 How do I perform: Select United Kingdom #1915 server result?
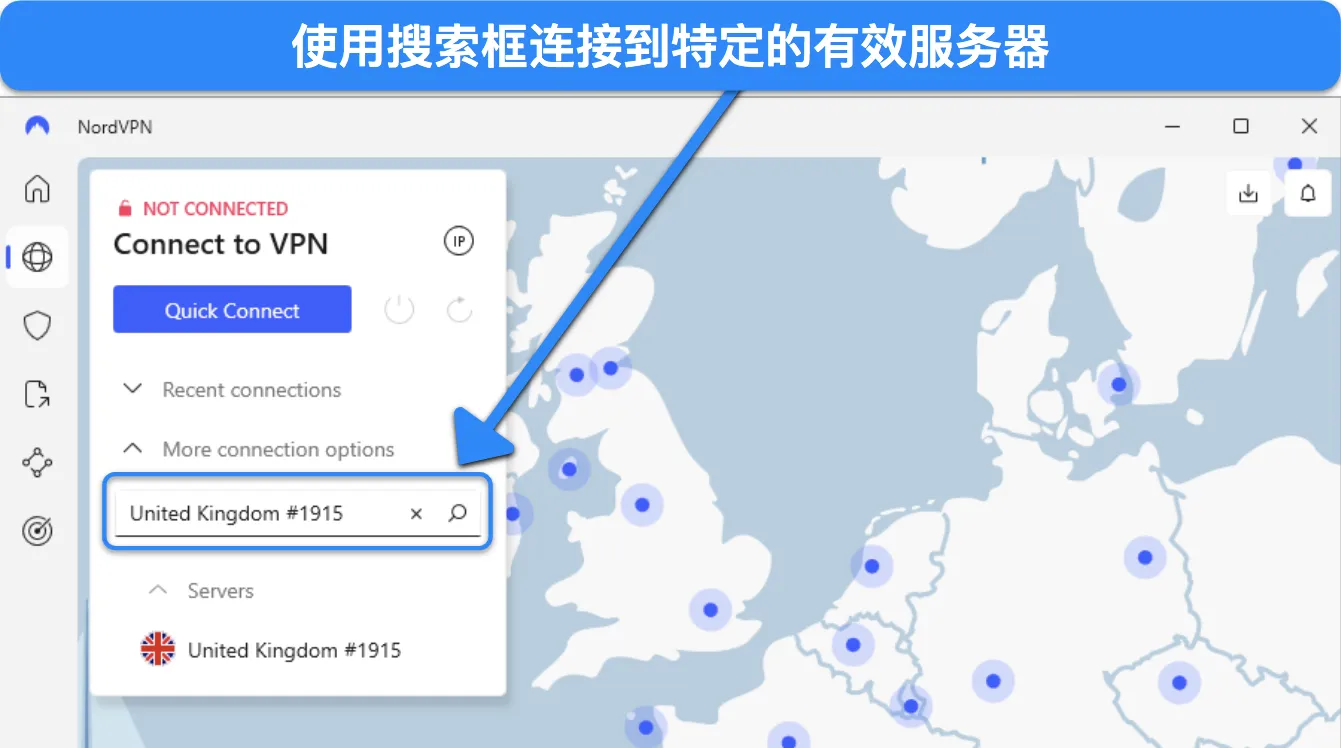(x=271, y=650)
